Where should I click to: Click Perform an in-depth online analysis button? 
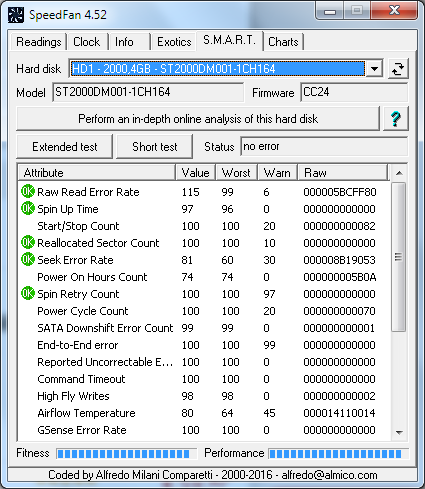pyautogui.click(x=198, y=119)
